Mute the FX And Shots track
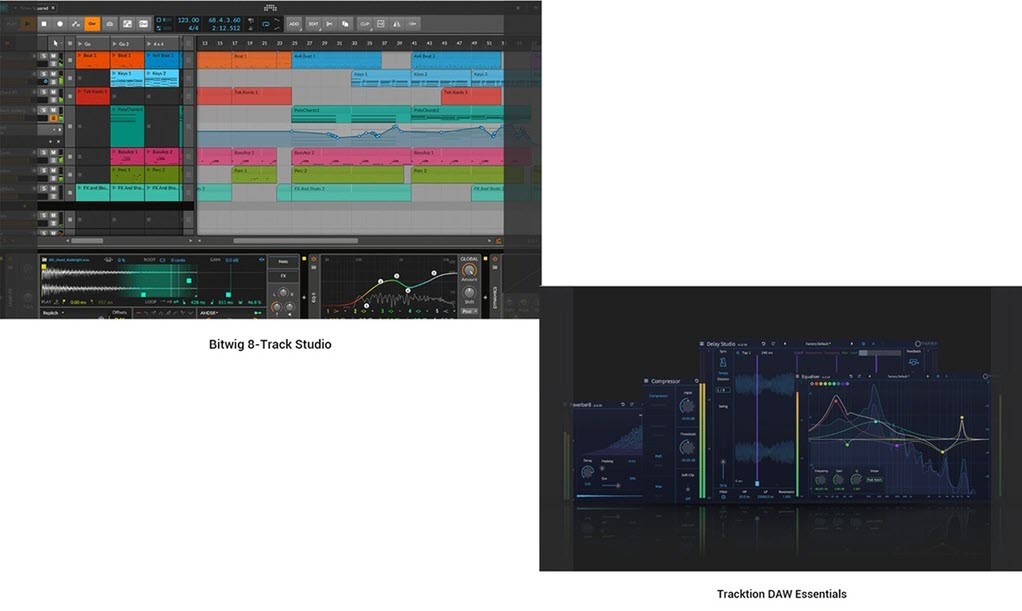 click(53, 188)
